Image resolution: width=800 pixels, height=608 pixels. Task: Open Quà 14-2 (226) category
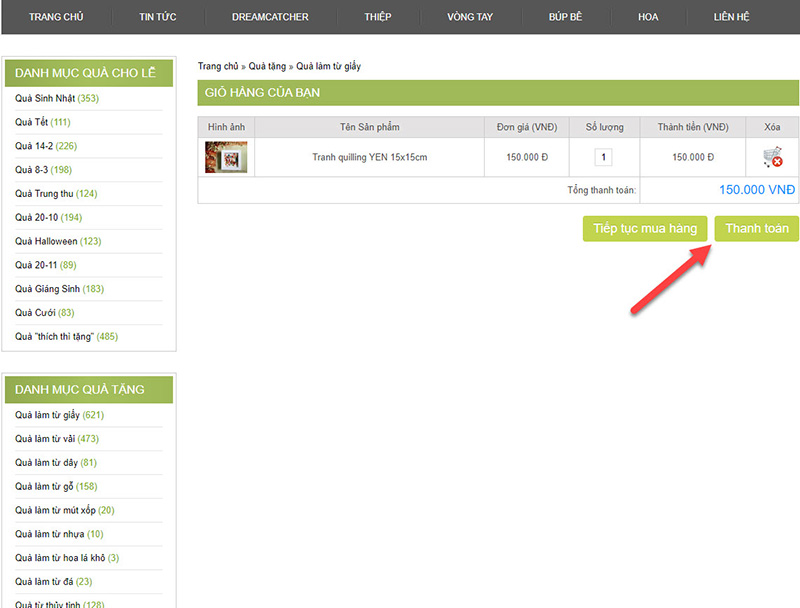[x=46, y=146]
